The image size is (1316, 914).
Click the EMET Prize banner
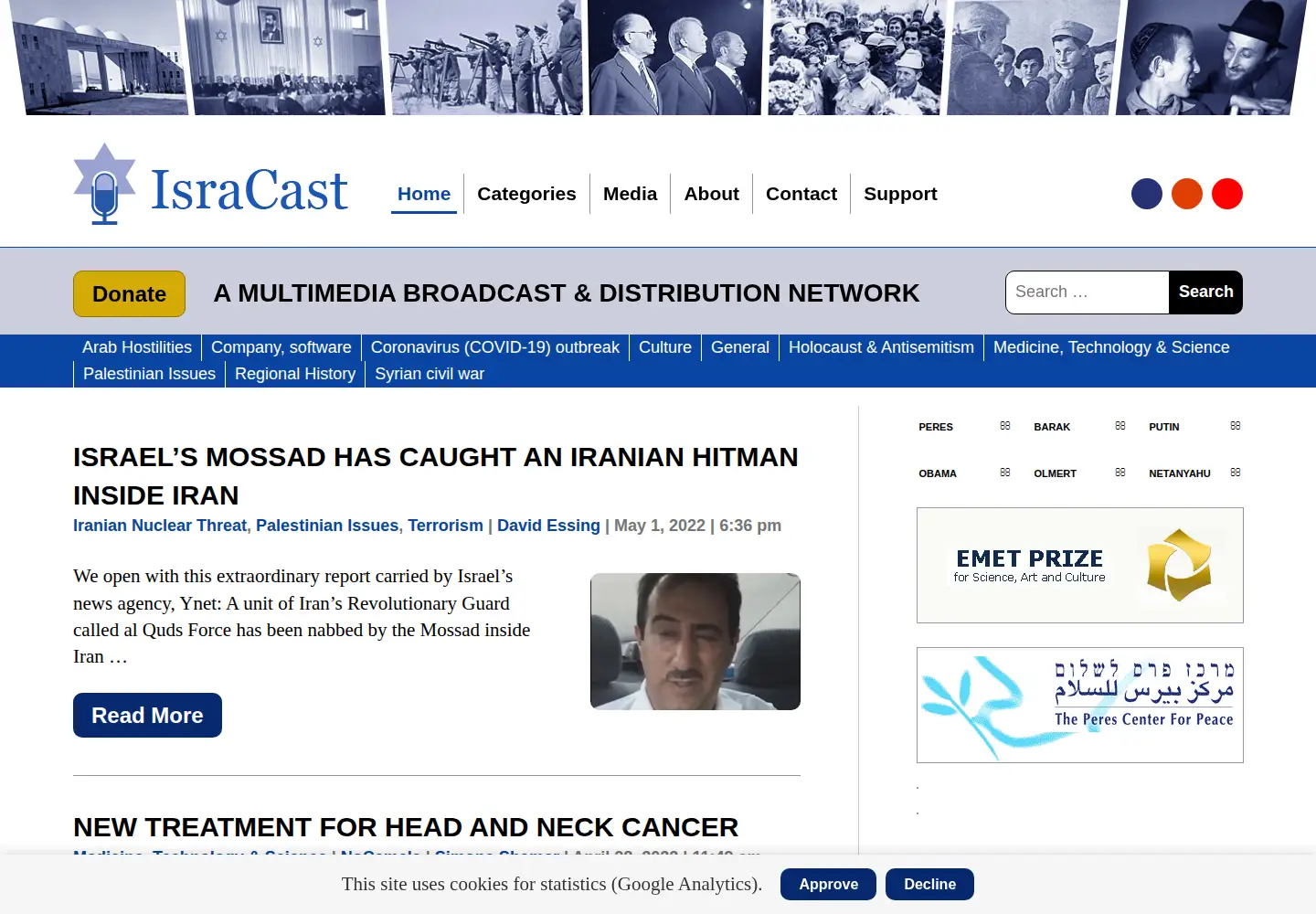pos(1080,566)
